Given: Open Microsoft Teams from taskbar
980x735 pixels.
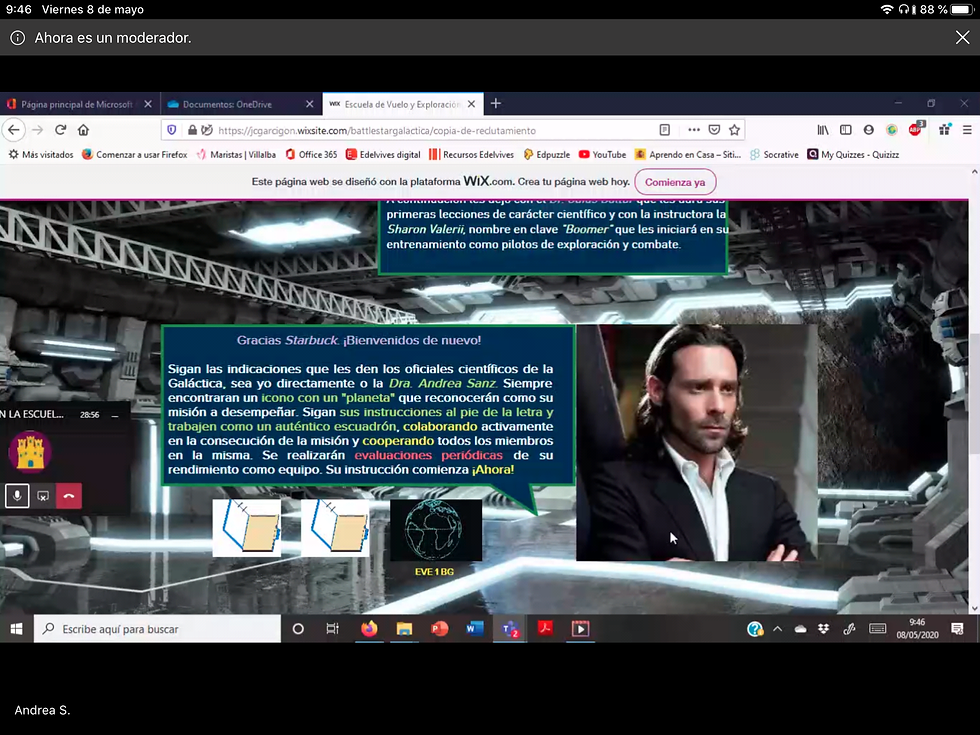Looking at the screenshot, I should (x=510, y=629).
